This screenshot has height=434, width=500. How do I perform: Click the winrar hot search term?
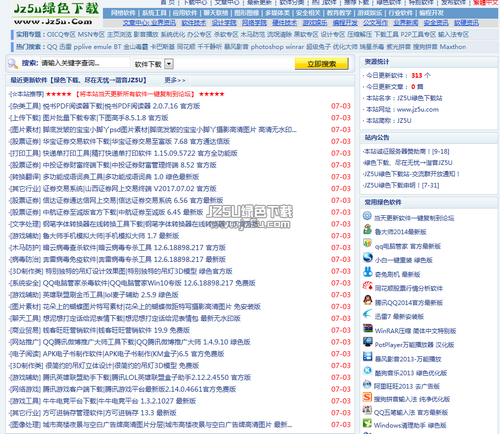[x=295, y=47]
